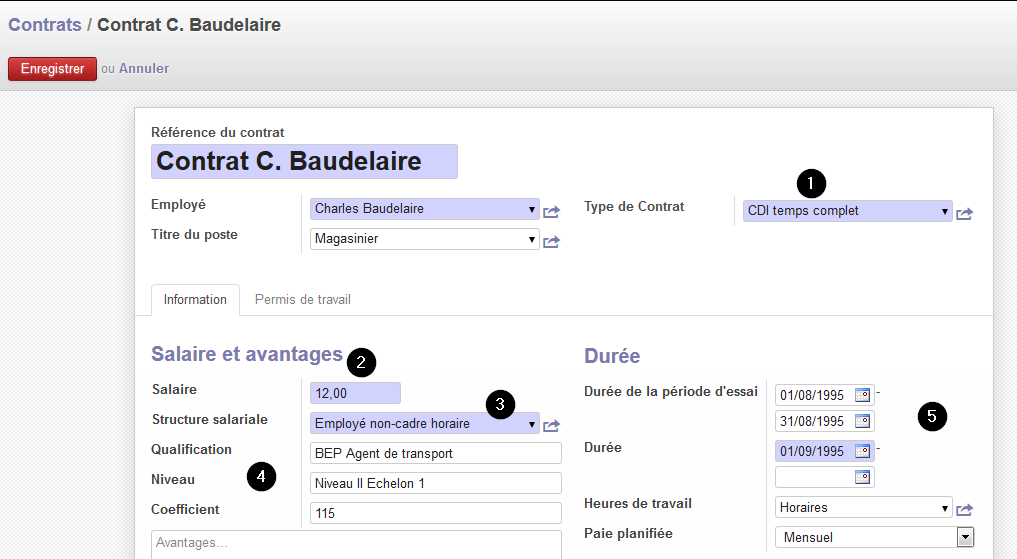Select the Information tab
Viewport: 1017px width, 559px height.
[x=195, y=300]
